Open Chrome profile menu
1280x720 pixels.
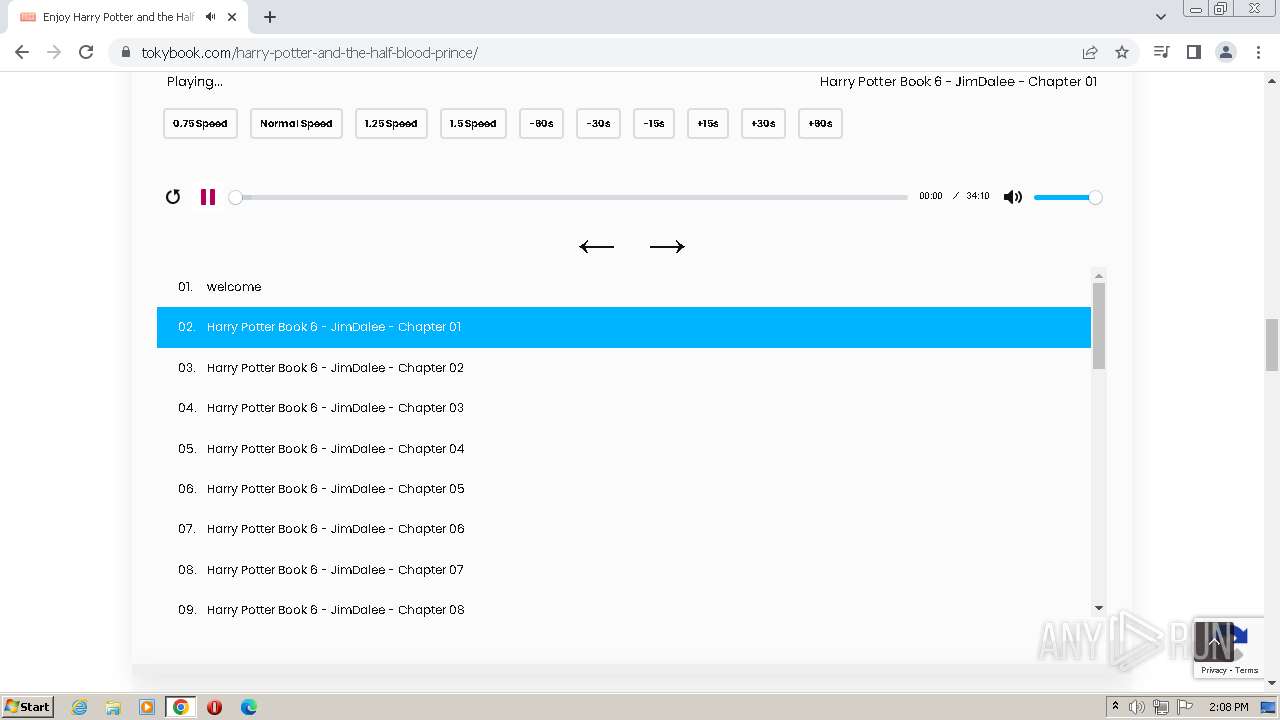[x=1226, y=52]
